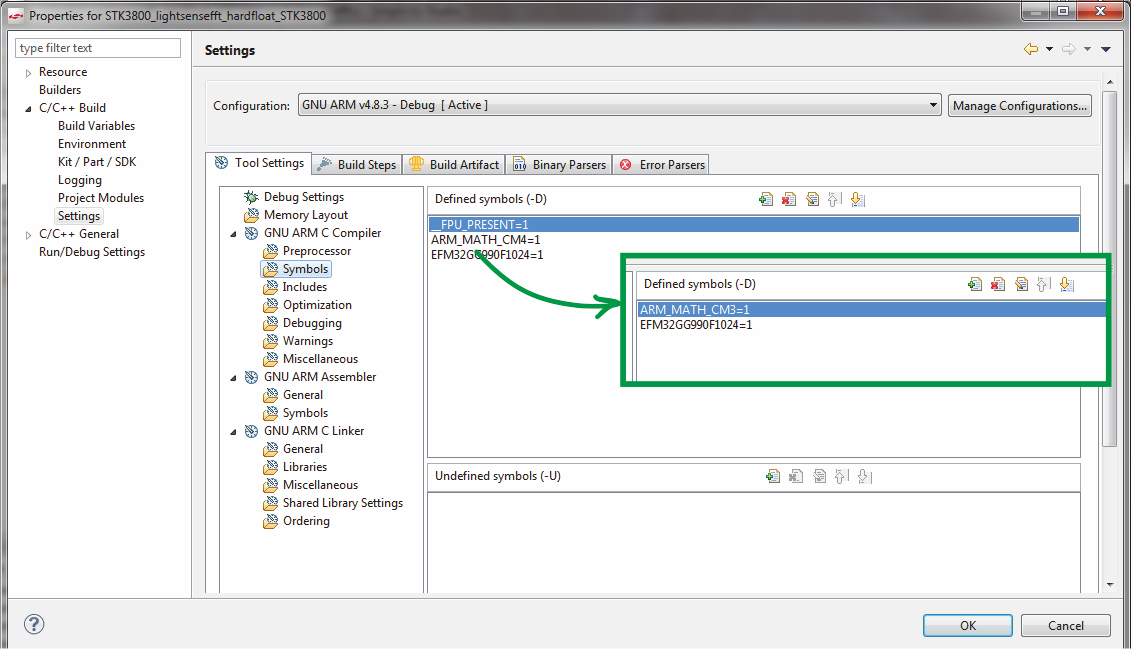1131x649 pixels.
Task: Switch to the Error Parsers tab
Action: 661,164
